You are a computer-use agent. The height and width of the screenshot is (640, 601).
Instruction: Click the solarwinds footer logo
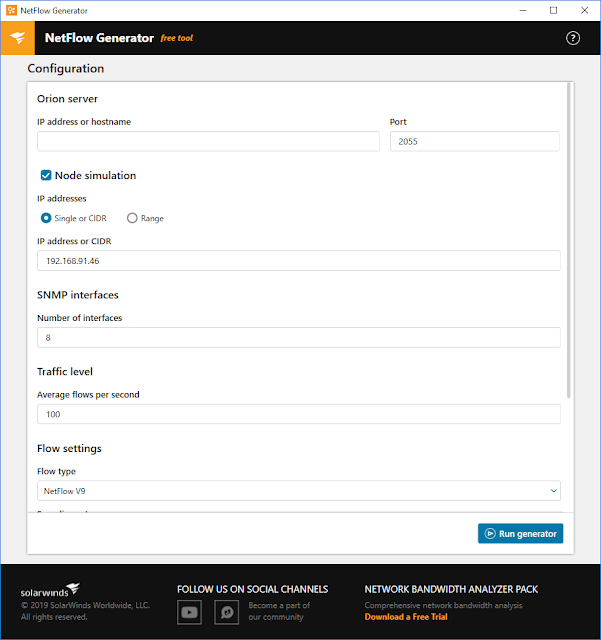50,591
